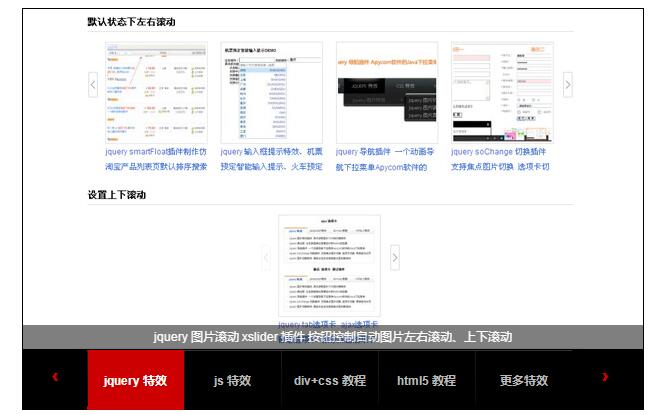Screen dimensions: 649x415
Task: Open the jquery soChange 切换插件 thumbnail
Action: point(502,93)
